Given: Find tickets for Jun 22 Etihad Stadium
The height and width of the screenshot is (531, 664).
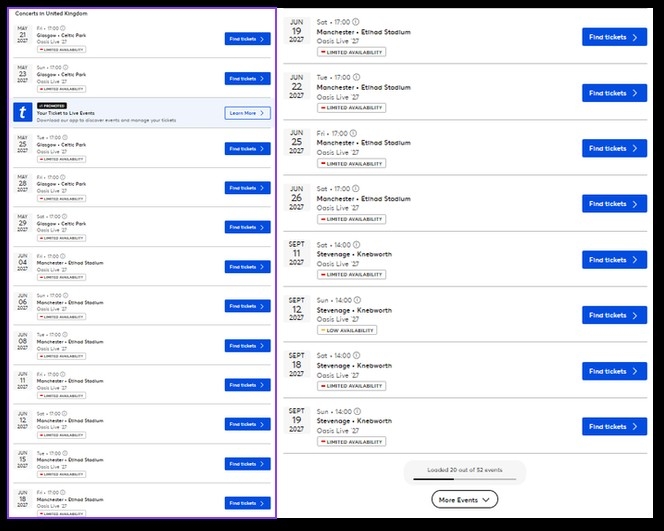Looking at the screenshot, I should tap(614, 93).
